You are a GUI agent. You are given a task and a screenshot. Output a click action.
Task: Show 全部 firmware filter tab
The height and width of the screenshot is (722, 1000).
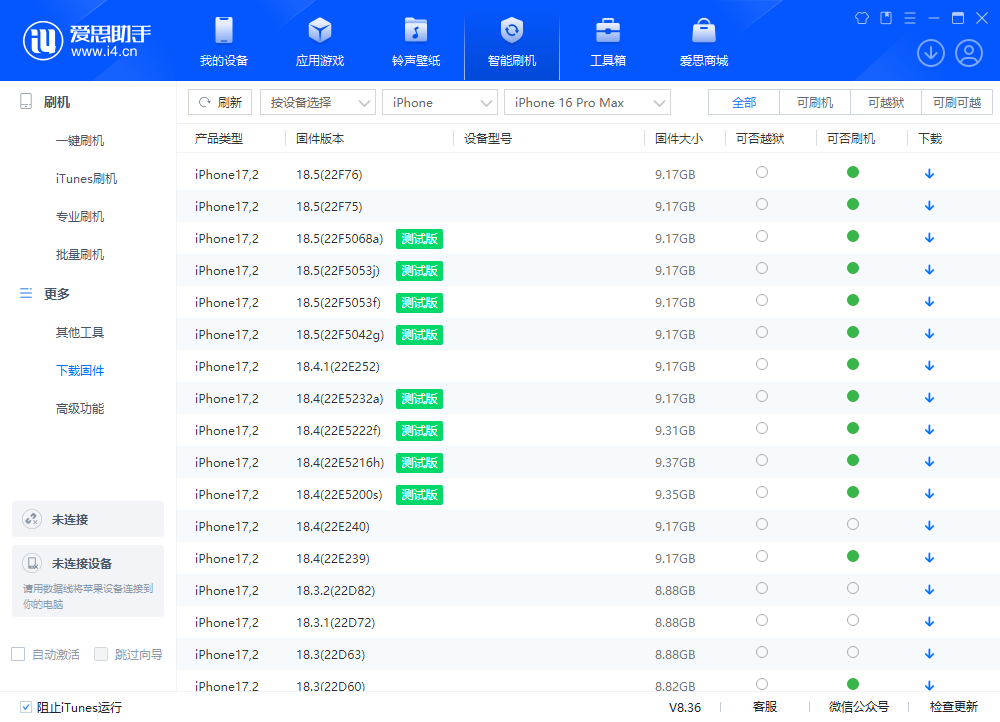[x=744, y=102]
